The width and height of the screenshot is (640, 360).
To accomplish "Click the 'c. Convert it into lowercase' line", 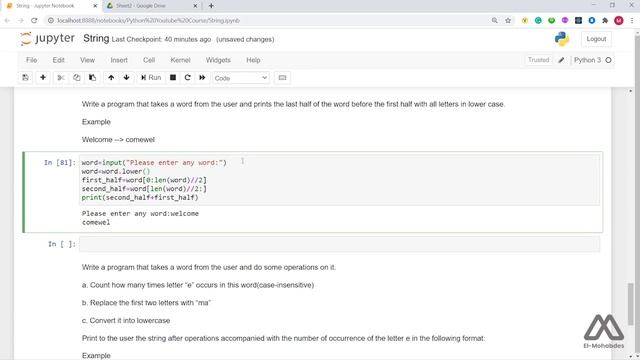I will (126, 321).
